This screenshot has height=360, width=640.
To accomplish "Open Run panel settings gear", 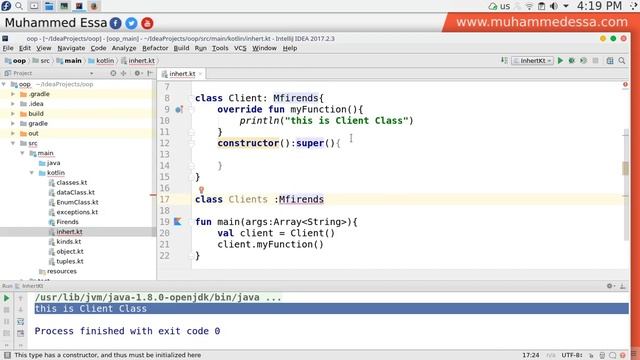I will pyautogui.click(x=610, y=286).
